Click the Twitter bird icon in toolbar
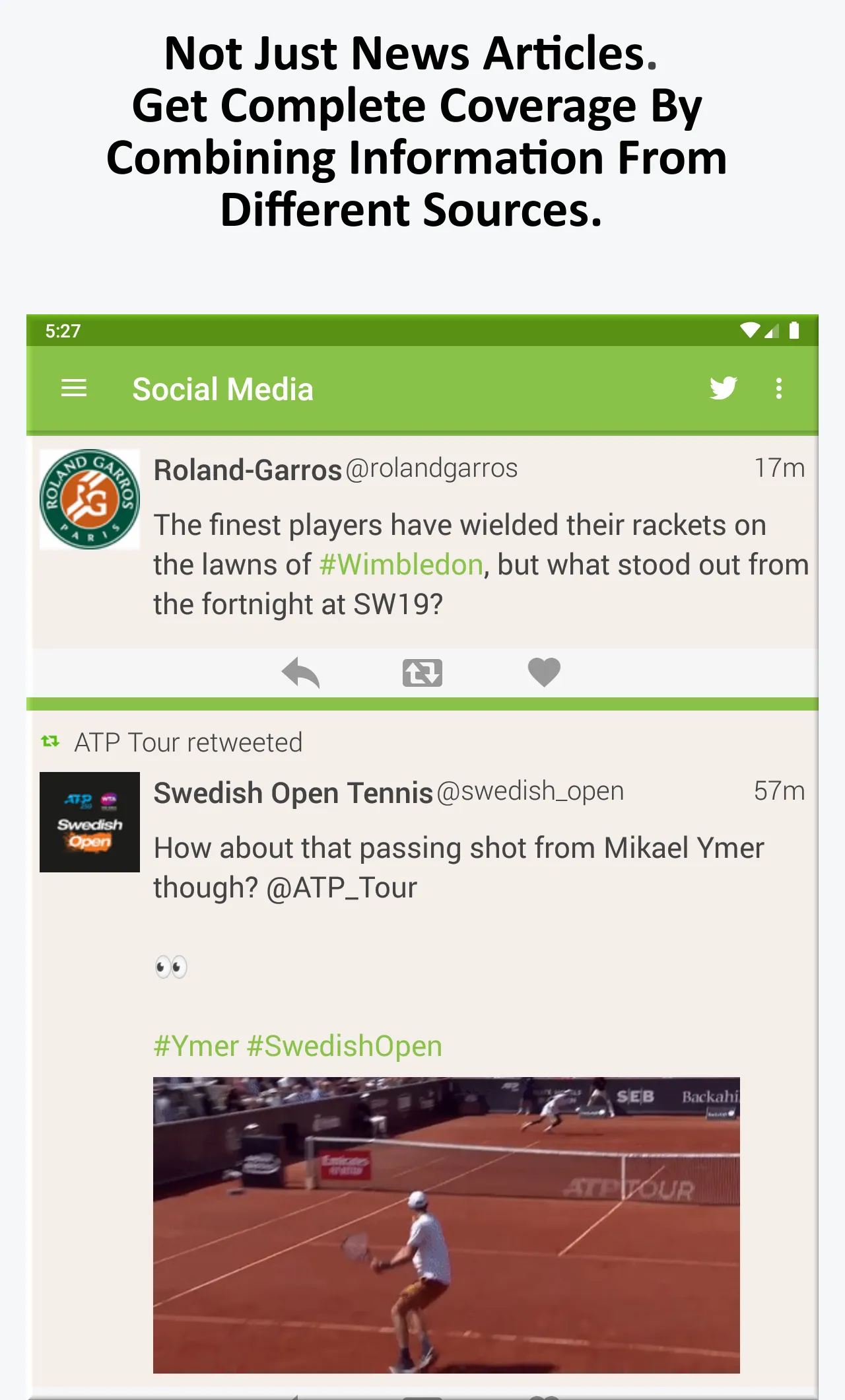Viewport: 845px width, 1400px height. 724,389
